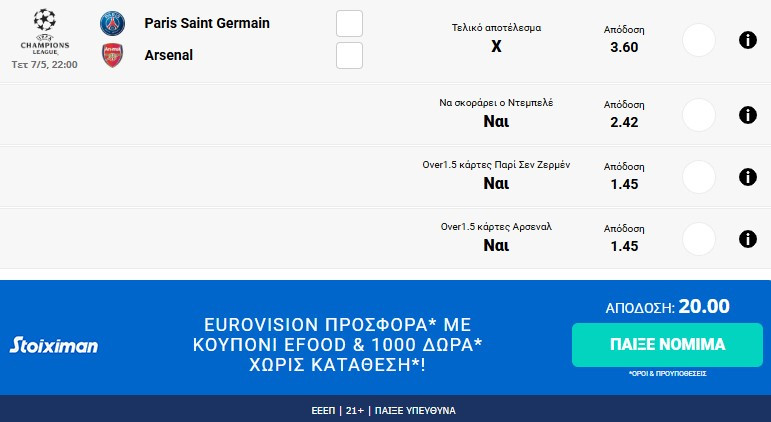
Task: Select the Ντεμπελέ 2.42 odds circle
Action: [x=698, y=115]
